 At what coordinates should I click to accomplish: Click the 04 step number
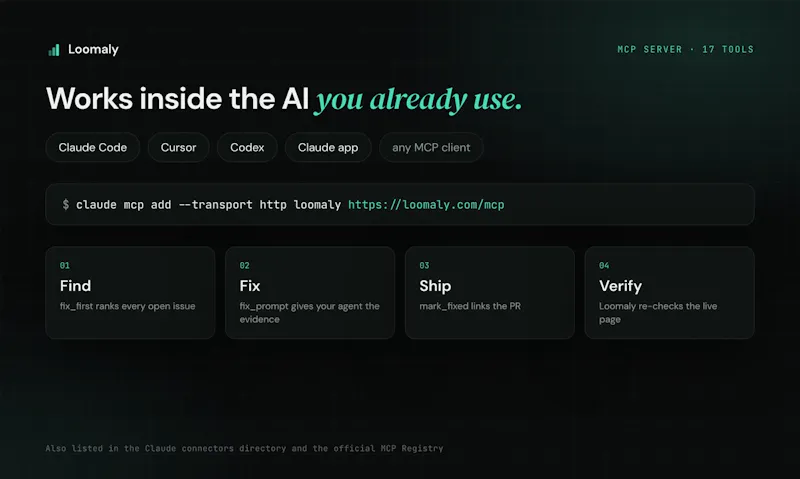(x=604, y=265)
